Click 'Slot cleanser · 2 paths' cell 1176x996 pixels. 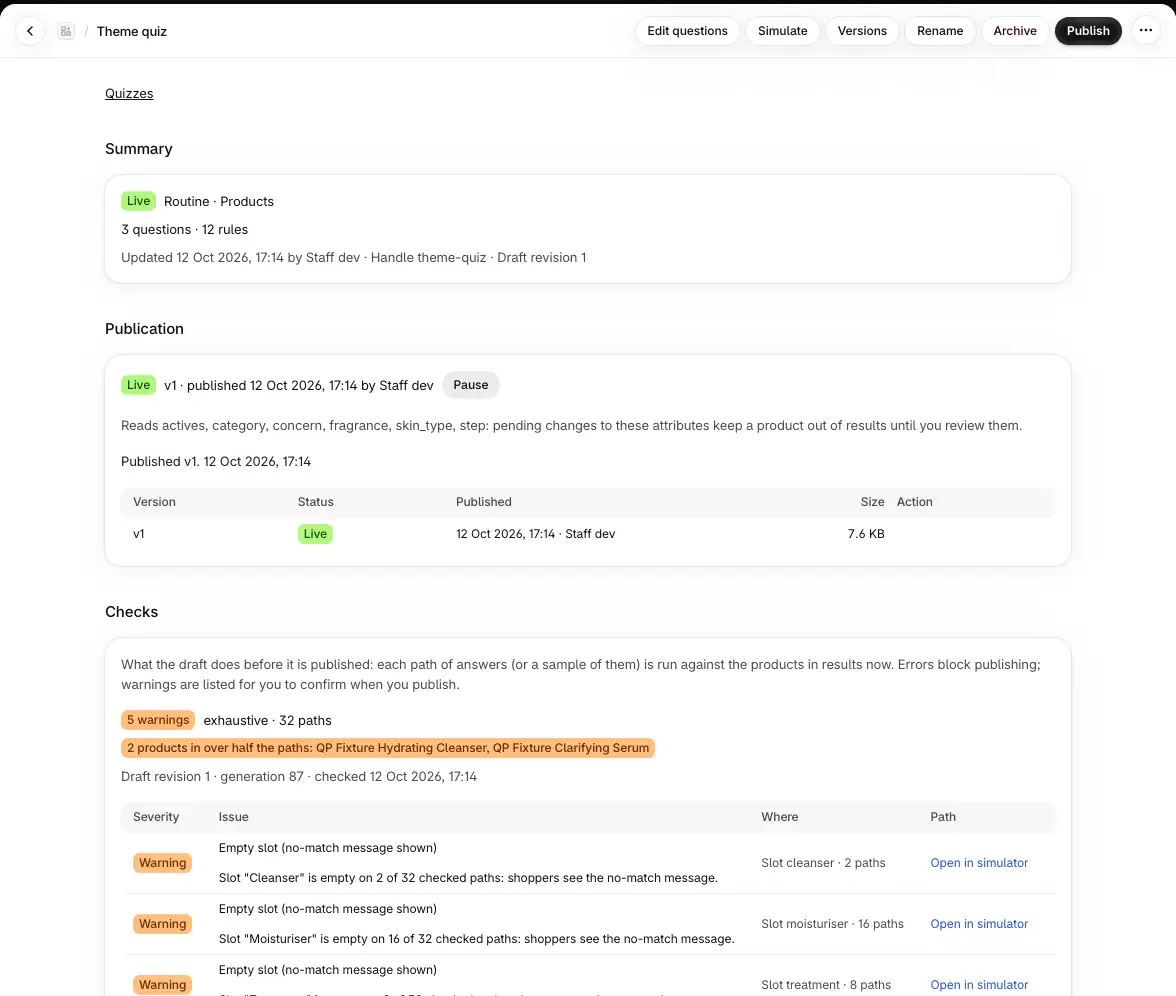click(x=823, y=862)
